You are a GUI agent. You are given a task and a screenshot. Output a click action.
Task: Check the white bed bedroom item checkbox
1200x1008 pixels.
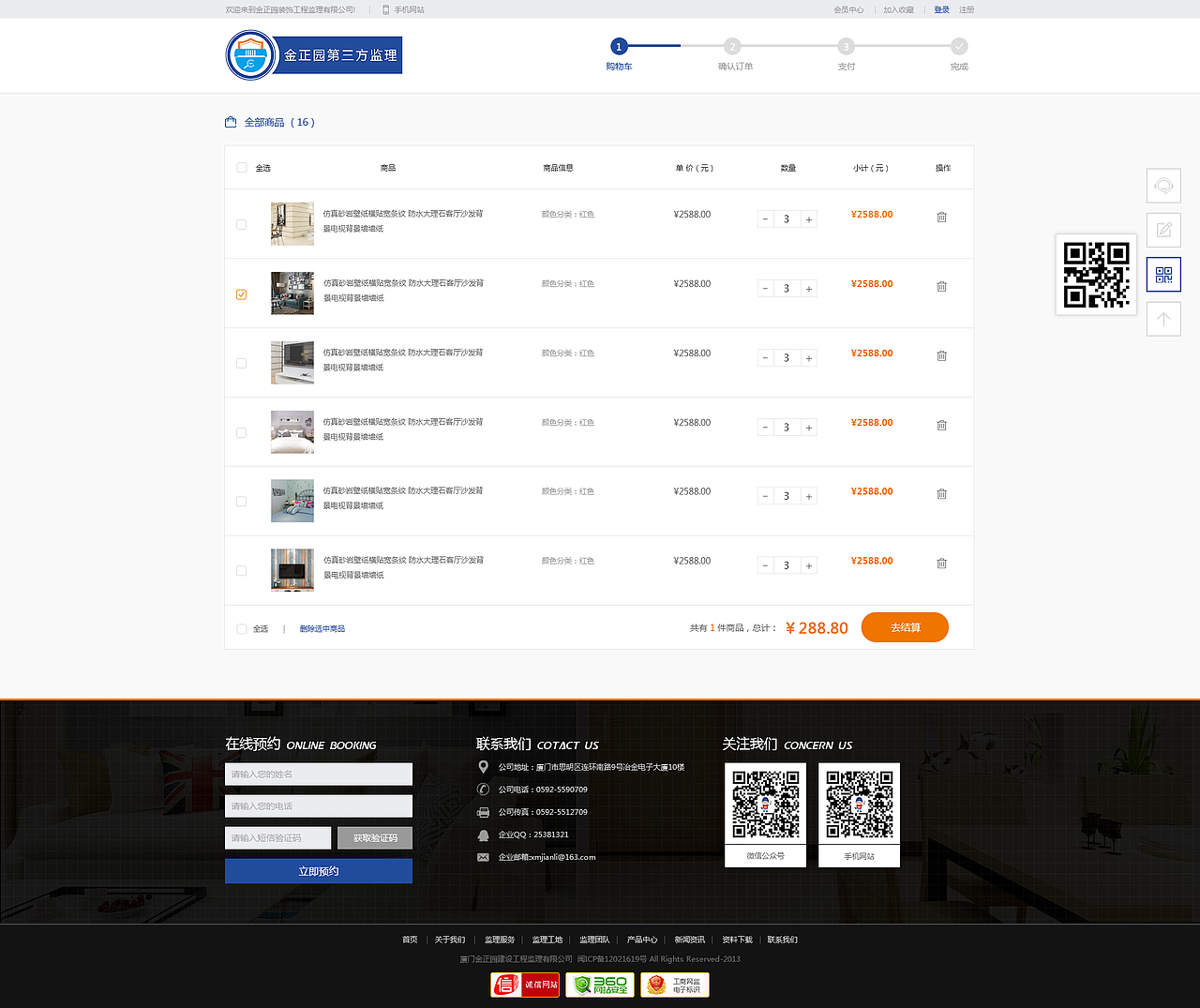tap(242, 433)
